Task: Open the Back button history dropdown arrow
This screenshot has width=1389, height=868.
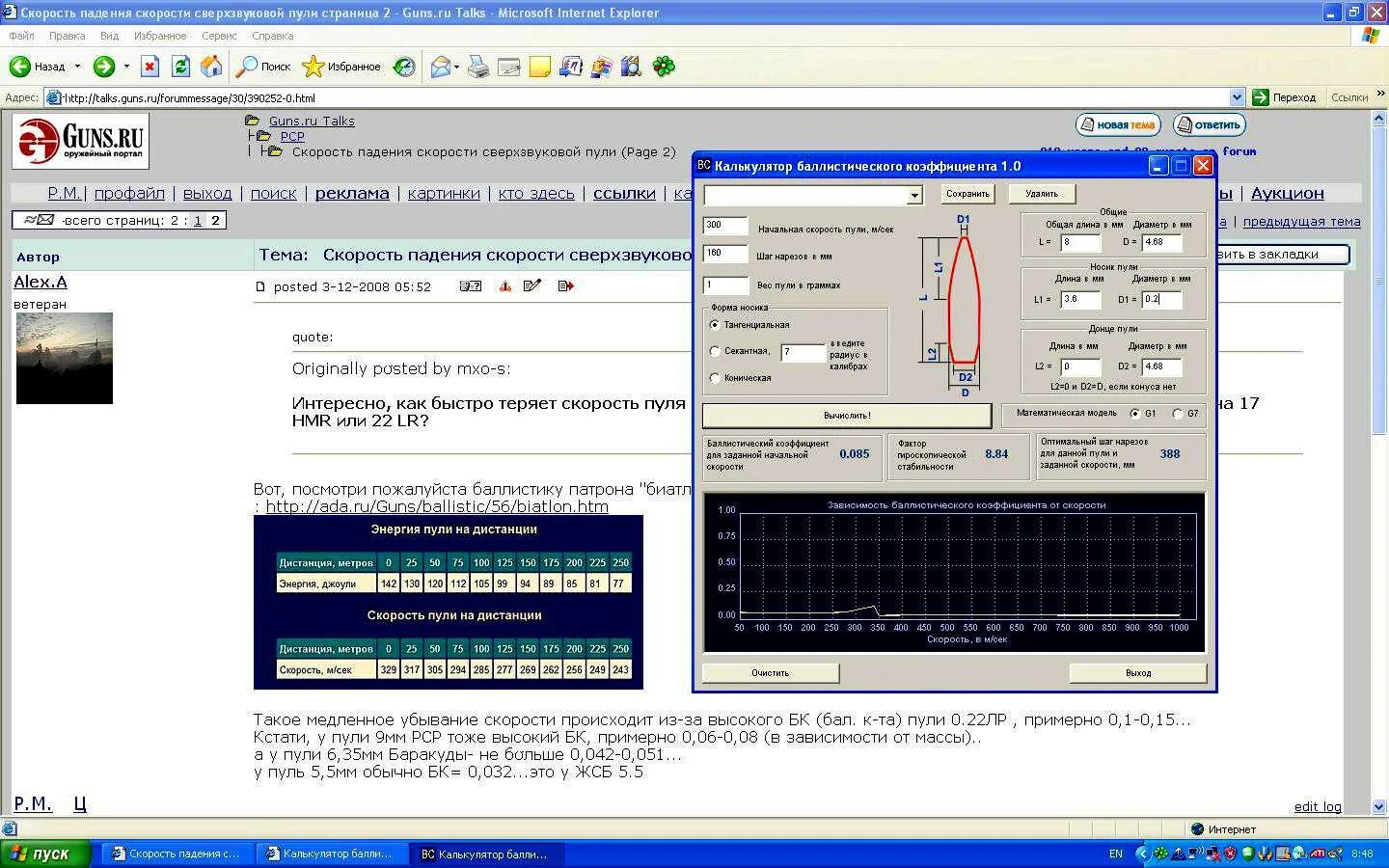Action: click(77, 67)
